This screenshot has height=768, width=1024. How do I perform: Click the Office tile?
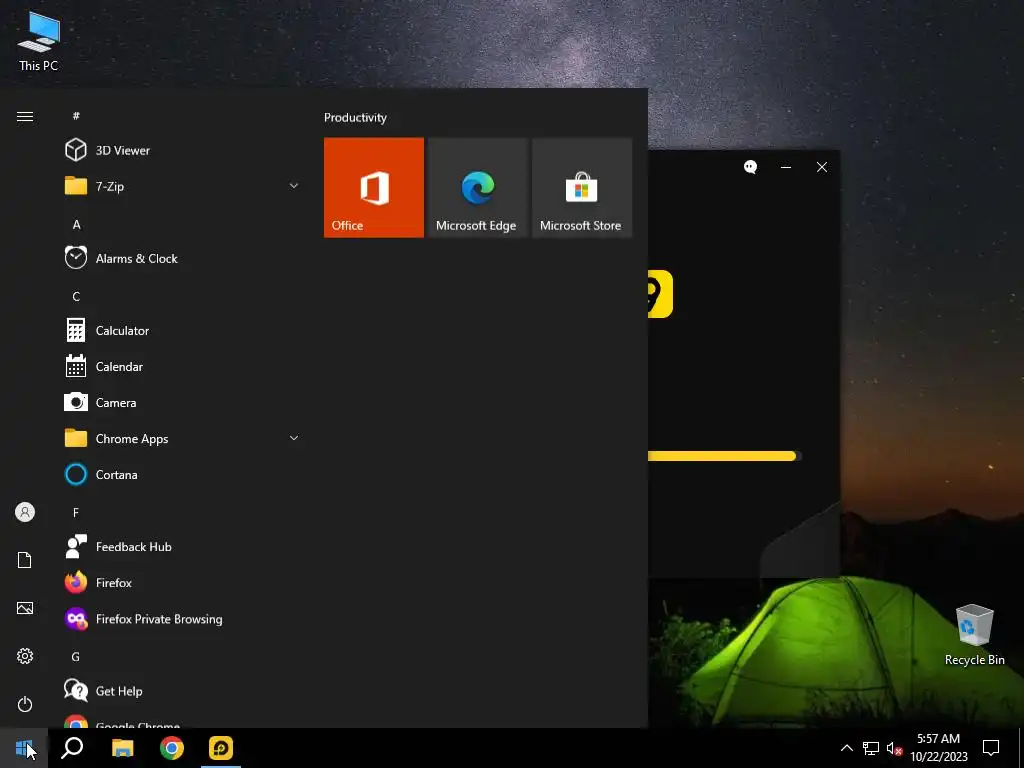(x=374, y=187)
